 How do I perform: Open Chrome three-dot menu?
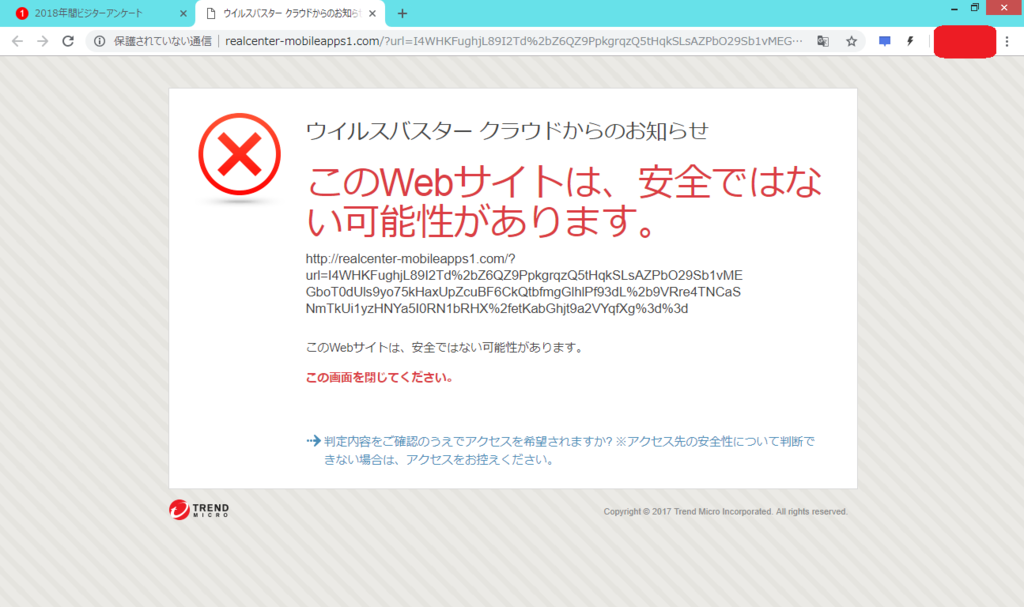pos(1007,41)
